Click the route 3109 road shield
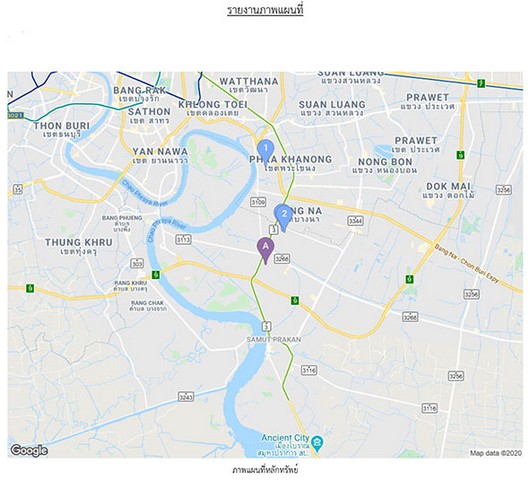530x480 pixels. (x=258, y=202)
